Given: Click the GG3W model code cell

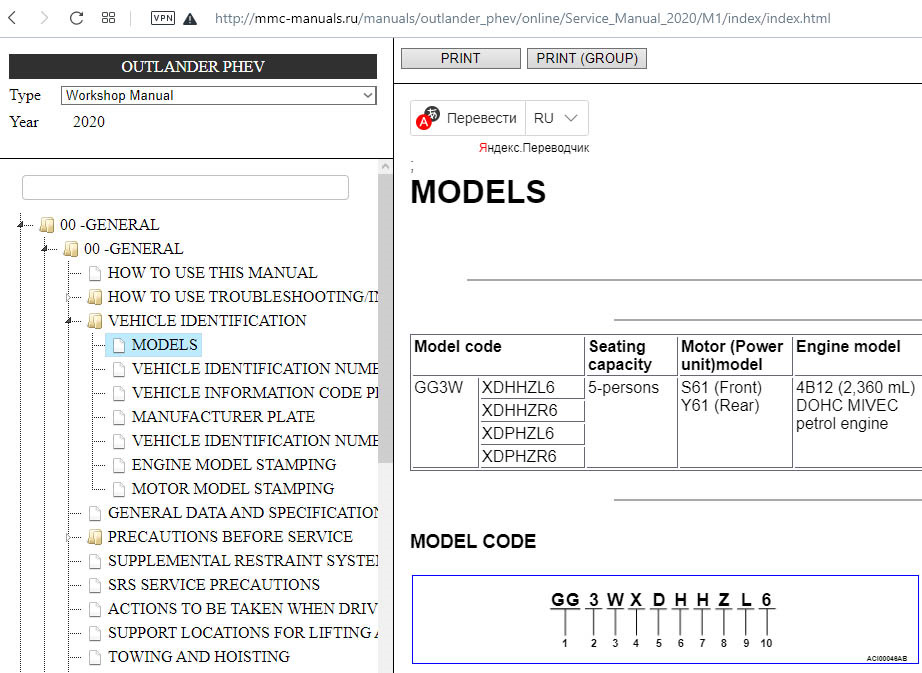Looking at the screenshot, I should click(445, 422).
